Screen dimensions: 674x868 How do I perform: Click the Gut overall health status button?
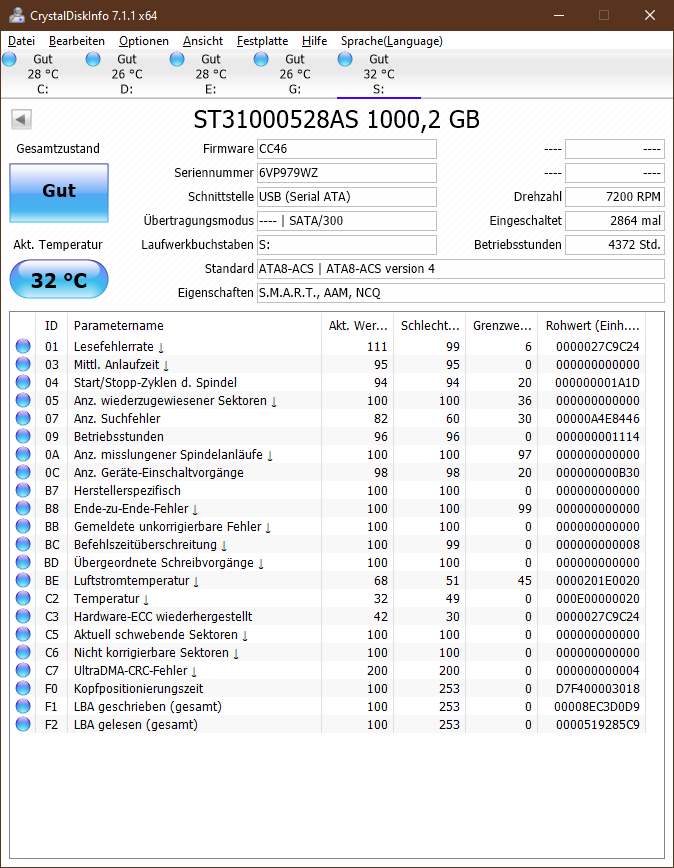pyautogui.click(x=59, y=193)
